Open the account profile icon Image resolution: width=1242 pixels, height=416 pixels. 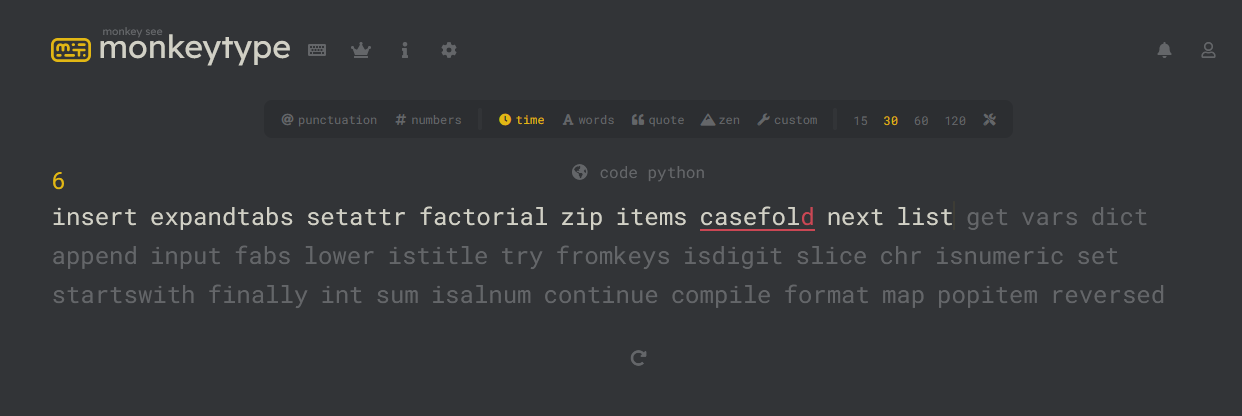click(1208, 49)
